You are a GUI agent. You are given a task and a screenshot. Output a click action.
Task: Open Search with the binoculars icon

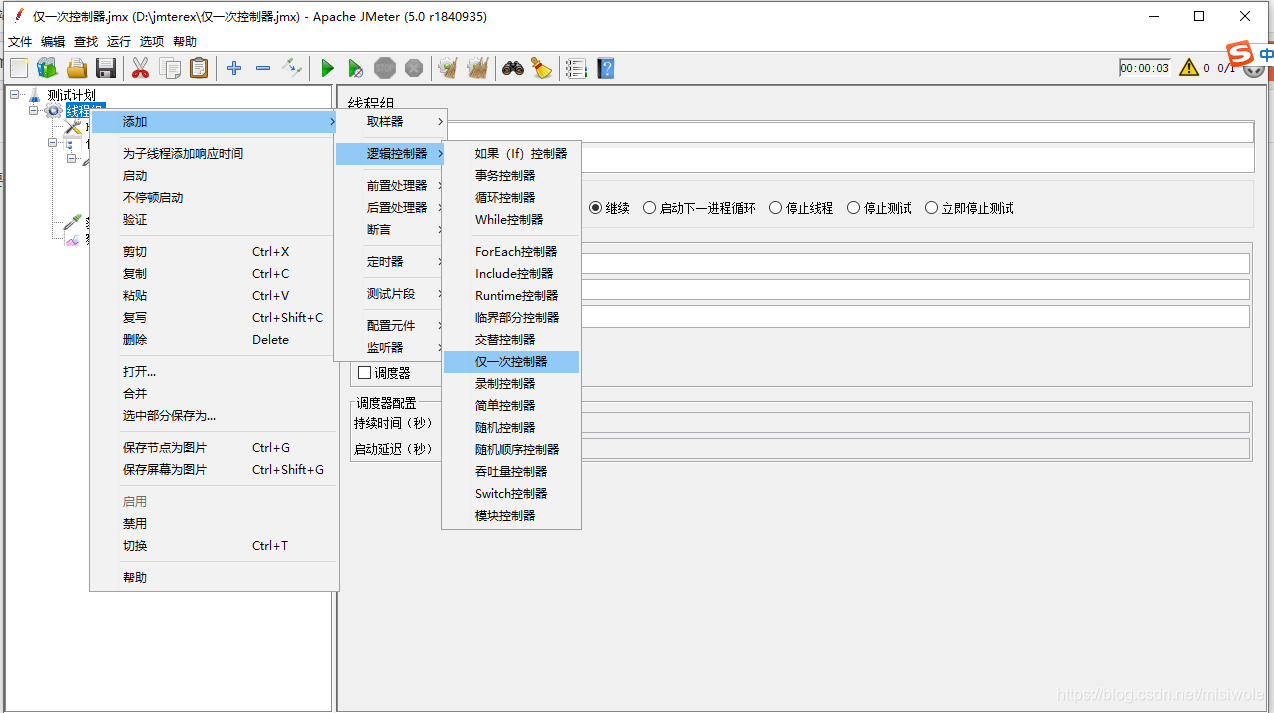(x=513, y=68)
